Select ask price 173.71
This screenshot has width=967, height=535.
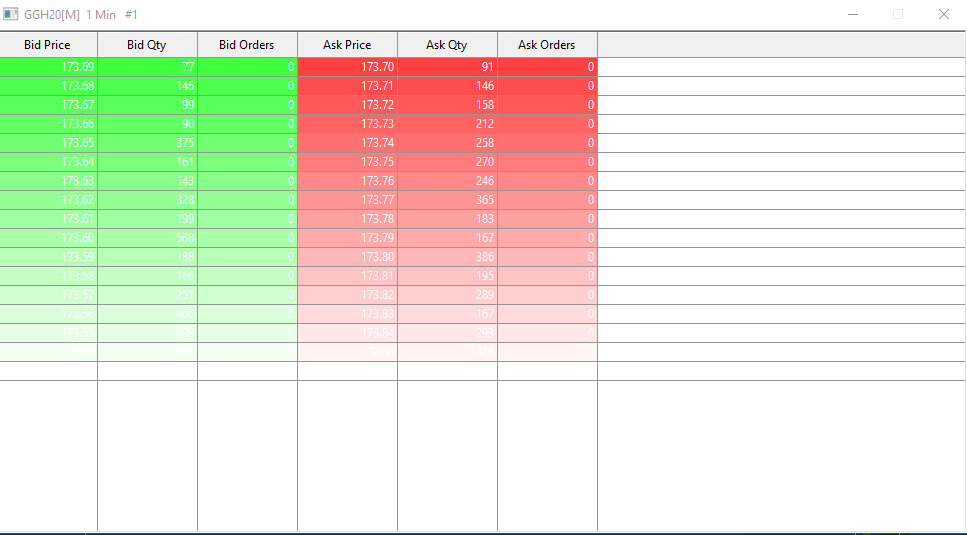[347, 86]
